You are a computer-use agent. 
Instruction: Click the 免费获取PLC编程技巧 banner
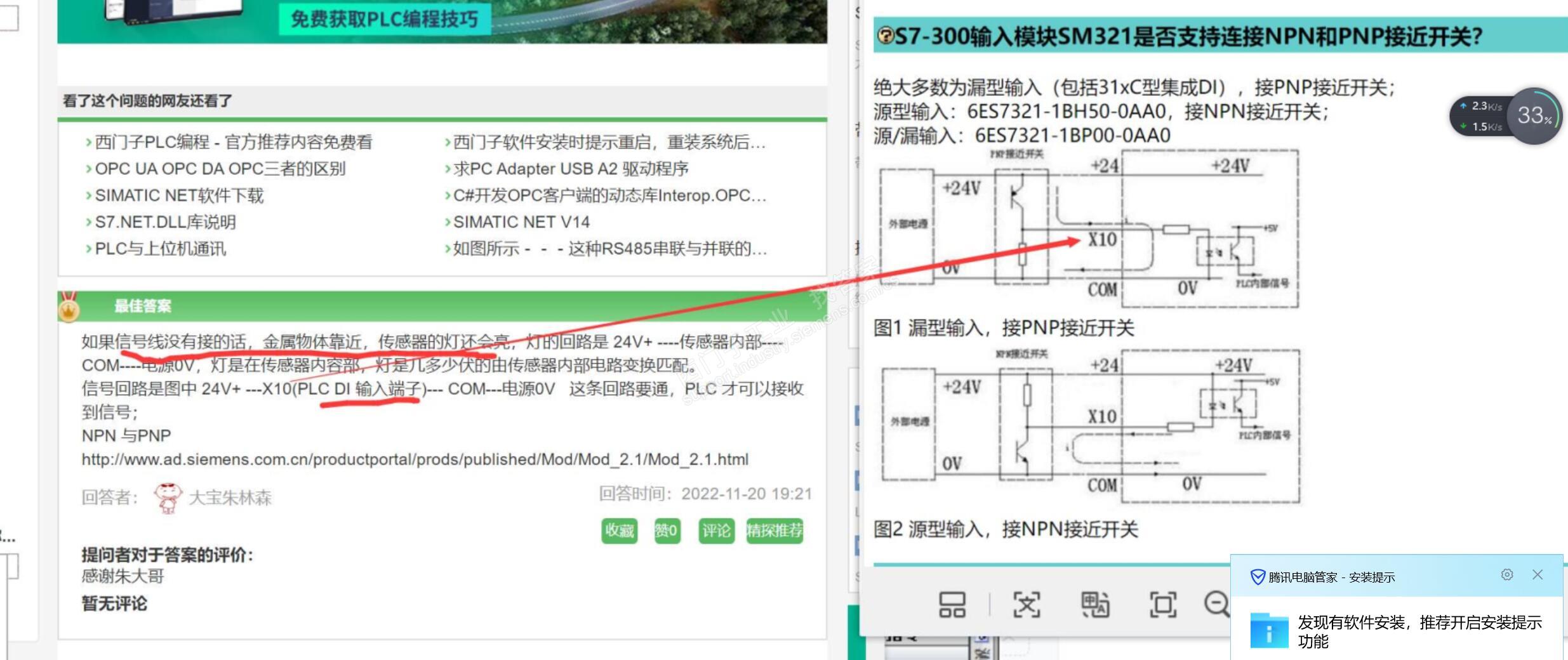click(x=385, y=19)
